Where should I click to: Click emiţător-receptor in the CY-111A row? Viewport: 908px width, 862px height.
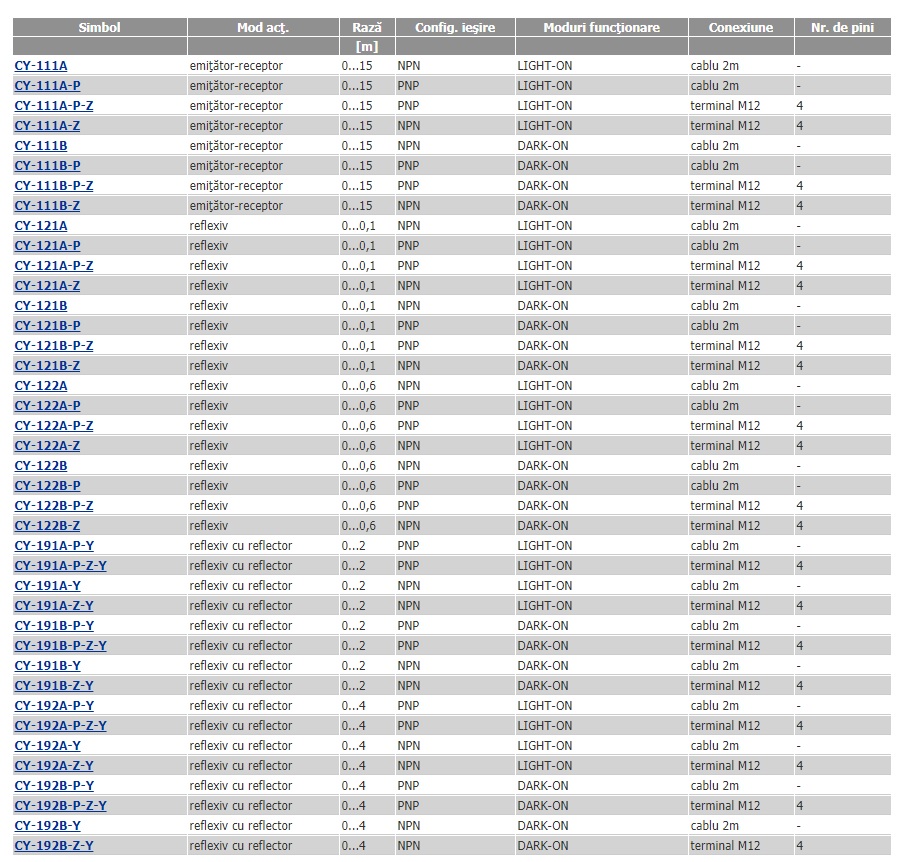point(236,66)
